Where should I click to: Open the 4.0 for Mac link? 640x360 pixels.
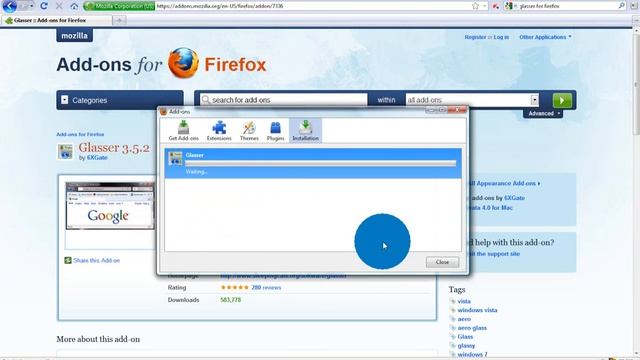492,208
